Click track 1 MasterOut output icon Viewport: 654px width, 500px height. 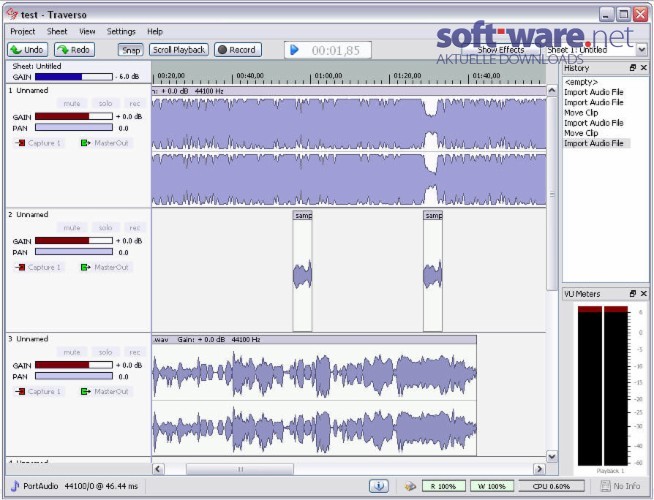click(86, 143)
